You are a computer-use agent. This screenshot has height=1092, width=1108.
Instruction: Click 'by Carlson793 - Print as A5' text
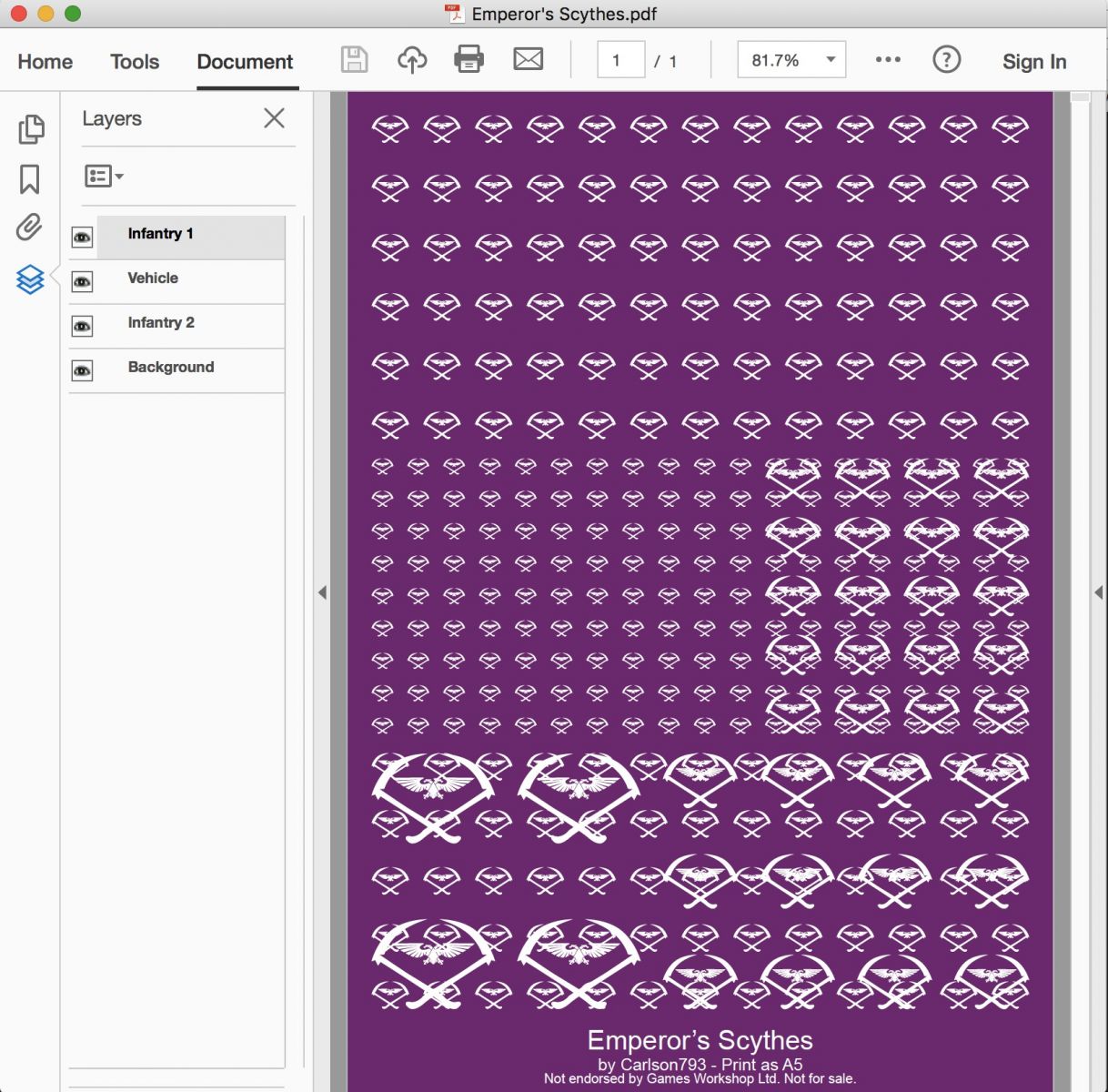(x=700, y=1064)
